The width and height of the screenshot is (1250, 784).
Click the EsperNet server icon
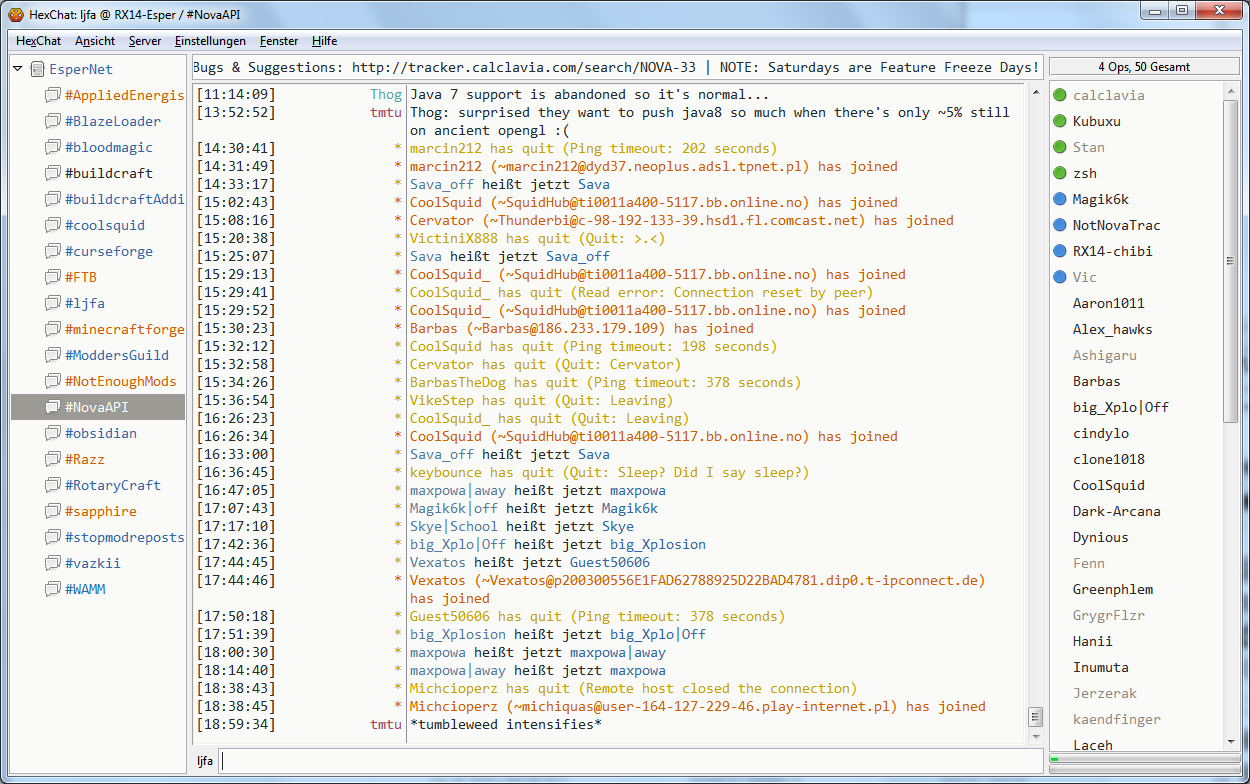[38, 69]
